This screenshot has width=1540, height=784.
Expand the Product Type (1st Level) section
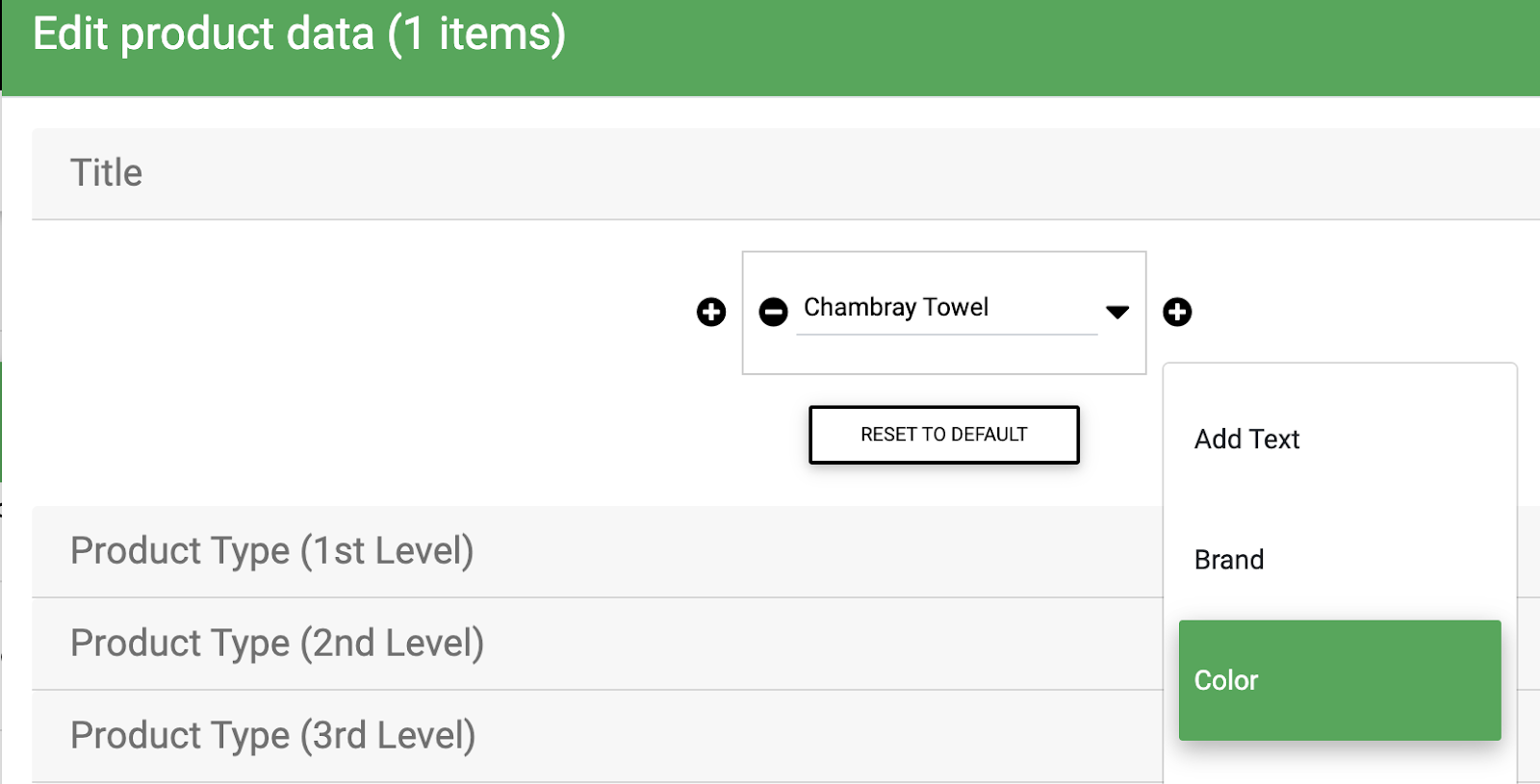point(597,551)
